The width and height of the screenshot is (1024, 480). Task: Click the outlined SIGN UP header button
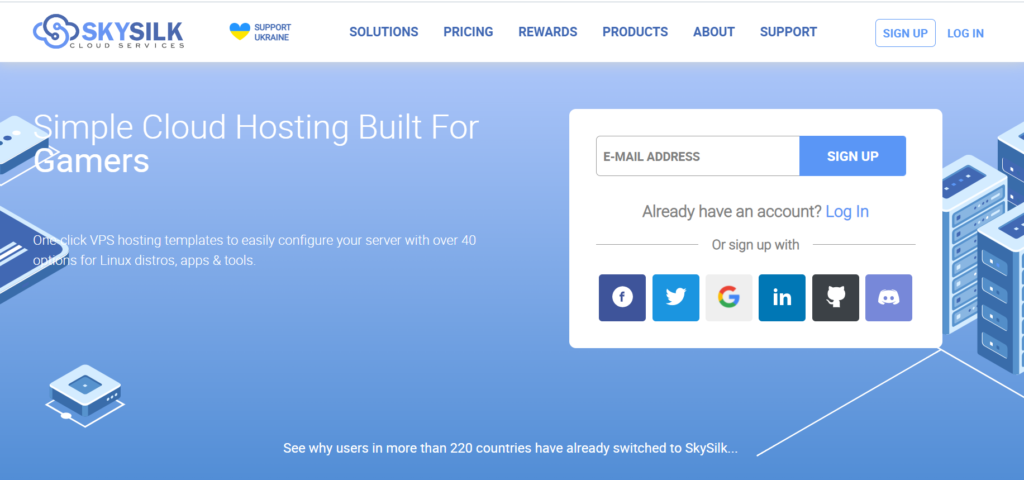pyautogui.click(x=905, y=33)
